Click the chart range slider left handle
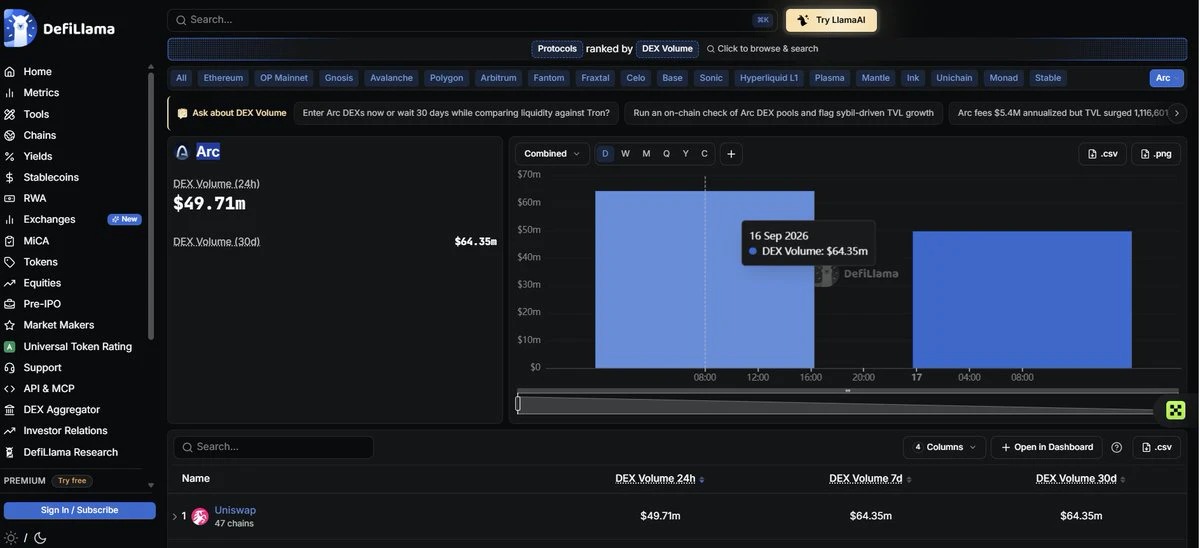Image resolution: width=1200 pixels, height=548 pixels. [x=518, y=404]
